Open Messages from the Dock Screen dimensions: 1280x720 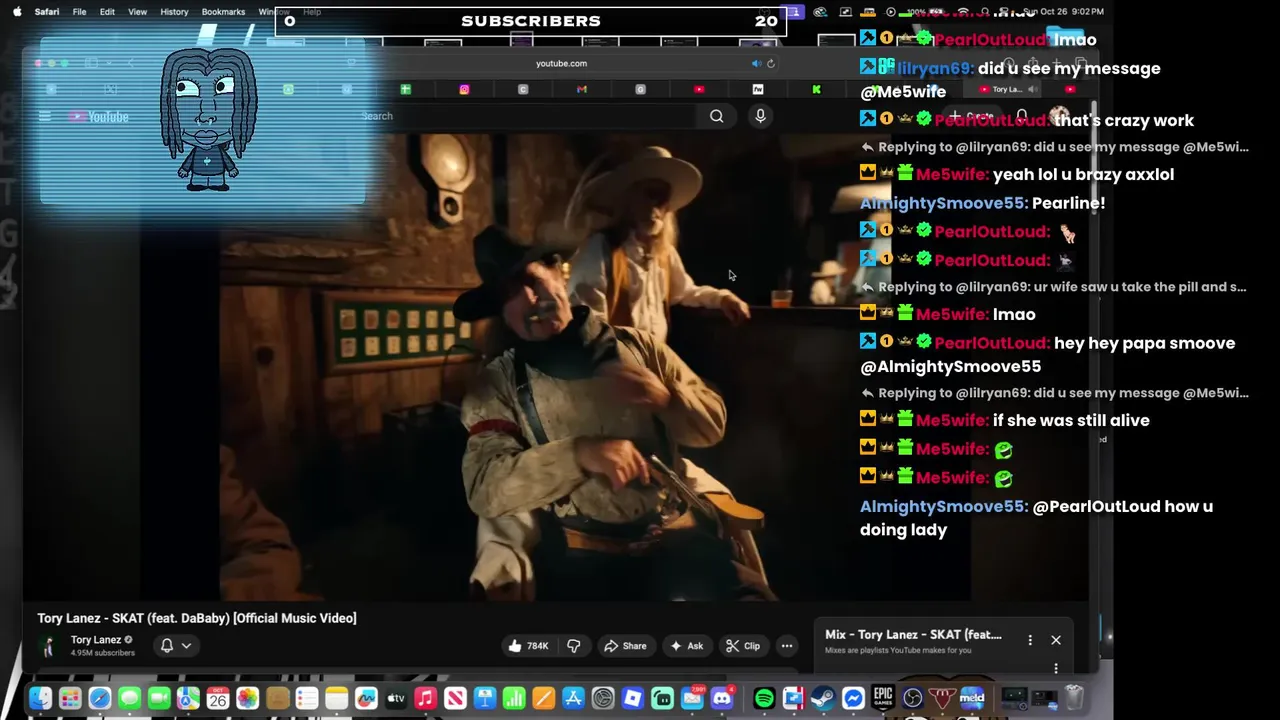[x=129, y=698]
